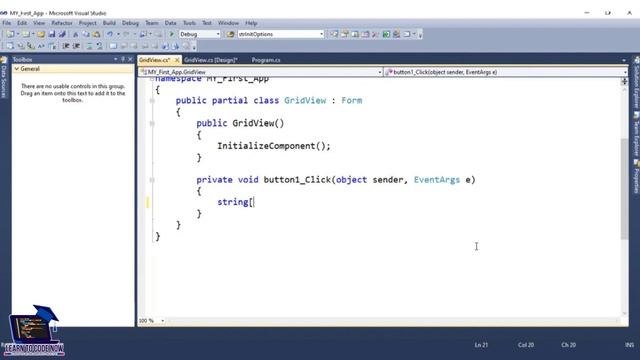Click the Properties Window icon in the standard toolbar
Image resolution: width=640 pixels, height=360 pixels.
[345, 34]
